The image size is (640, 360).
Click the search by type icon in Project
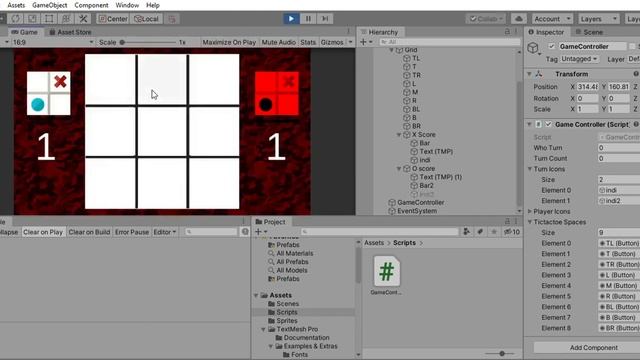click(x=467, y=232)
